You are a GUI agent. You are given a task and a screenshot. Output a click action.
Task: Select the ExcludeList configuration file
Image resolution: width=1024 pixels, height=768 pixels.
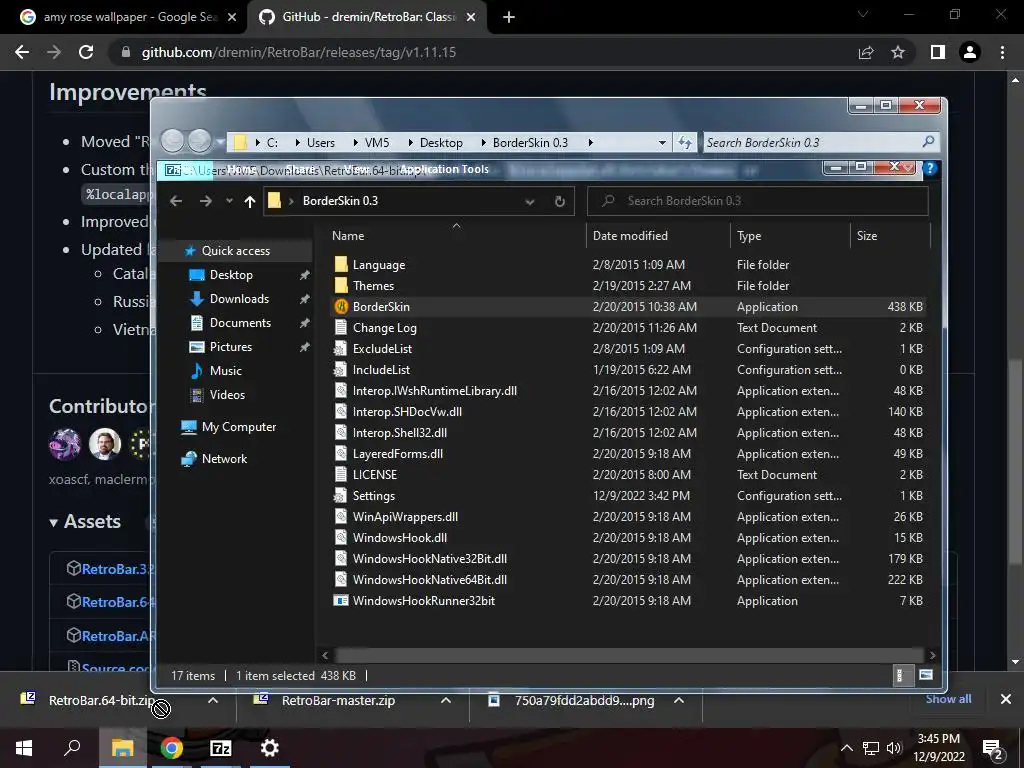pyautogui.click(x=382, y=349)
